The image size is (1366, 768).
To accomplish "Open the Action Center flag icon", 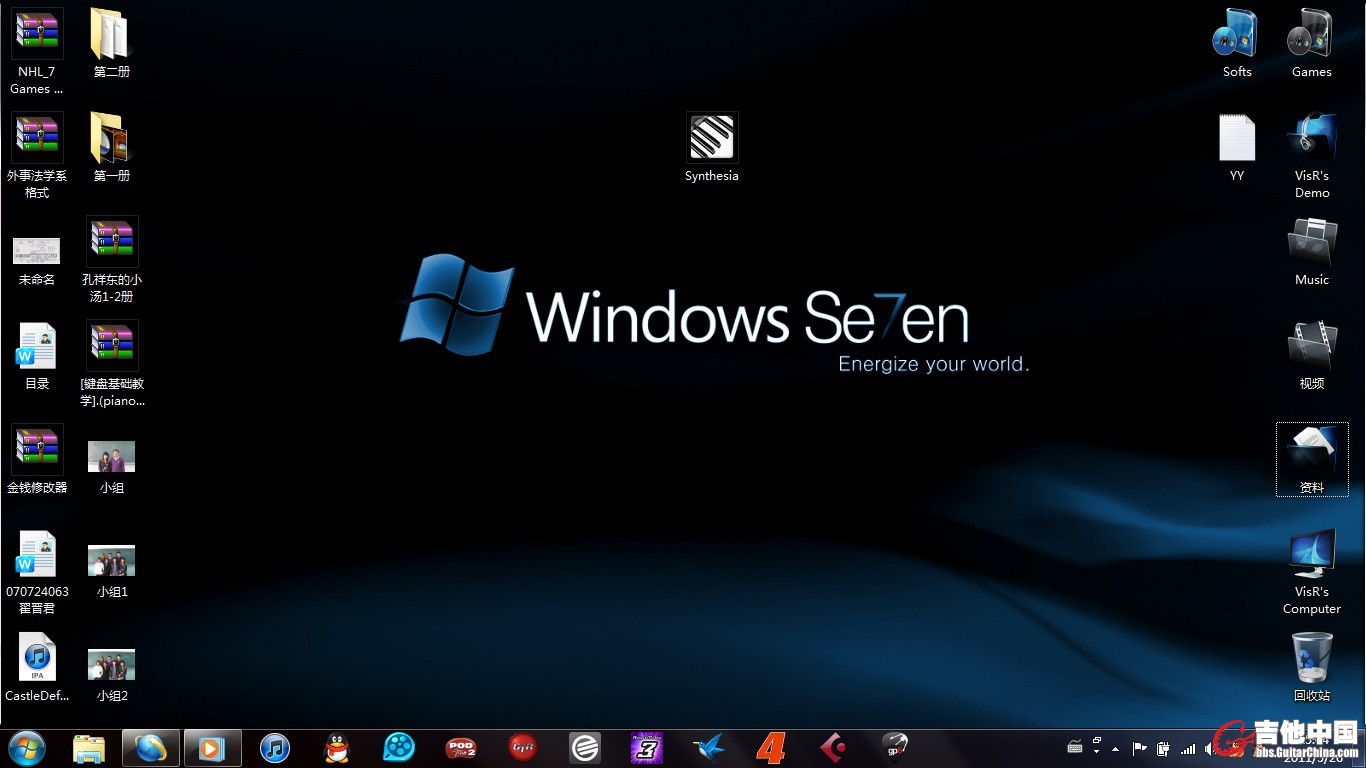I will pyautogui.click(x=1139, y=748).
